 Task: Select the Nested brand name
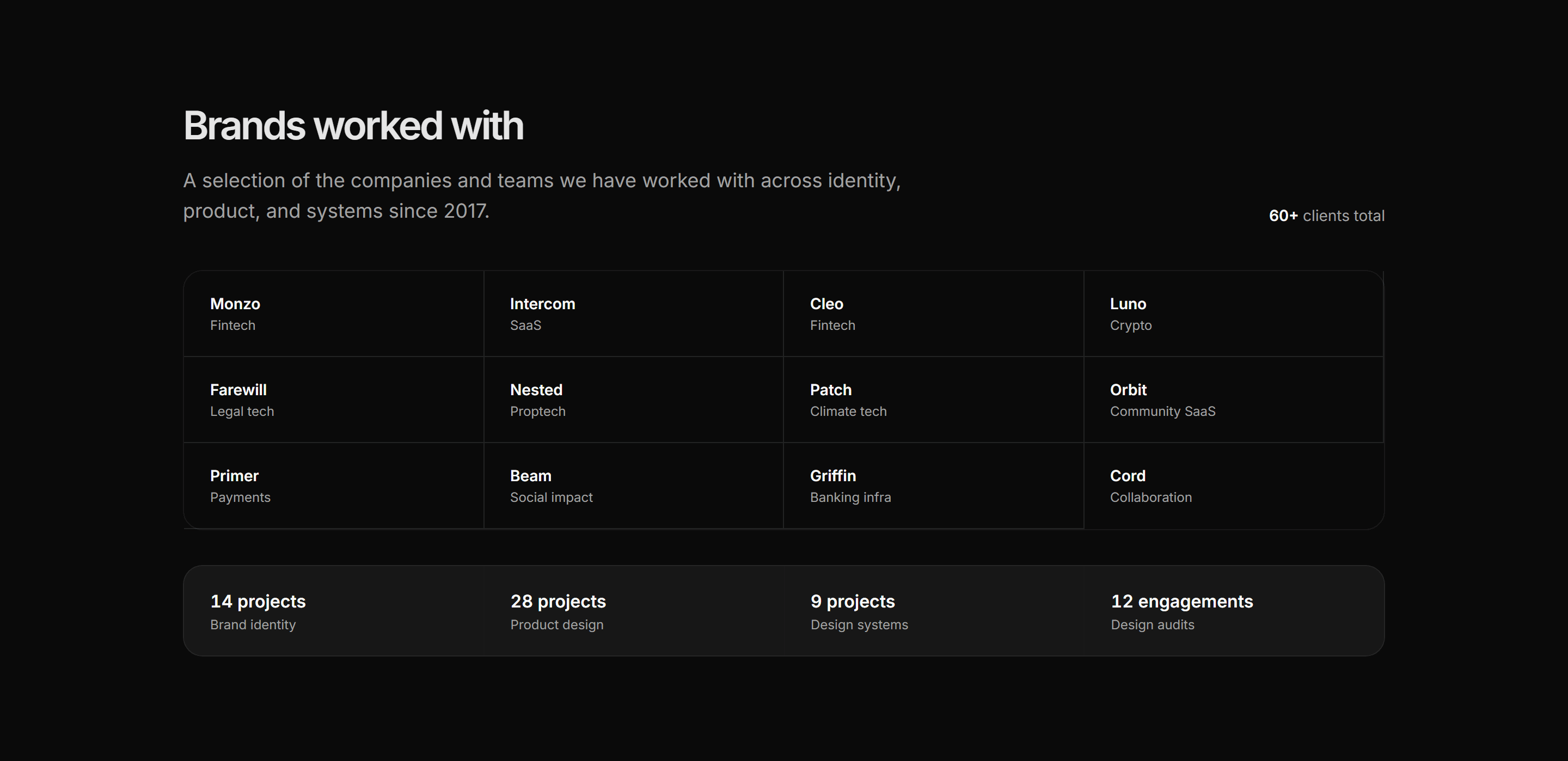(x=536, y=390)
